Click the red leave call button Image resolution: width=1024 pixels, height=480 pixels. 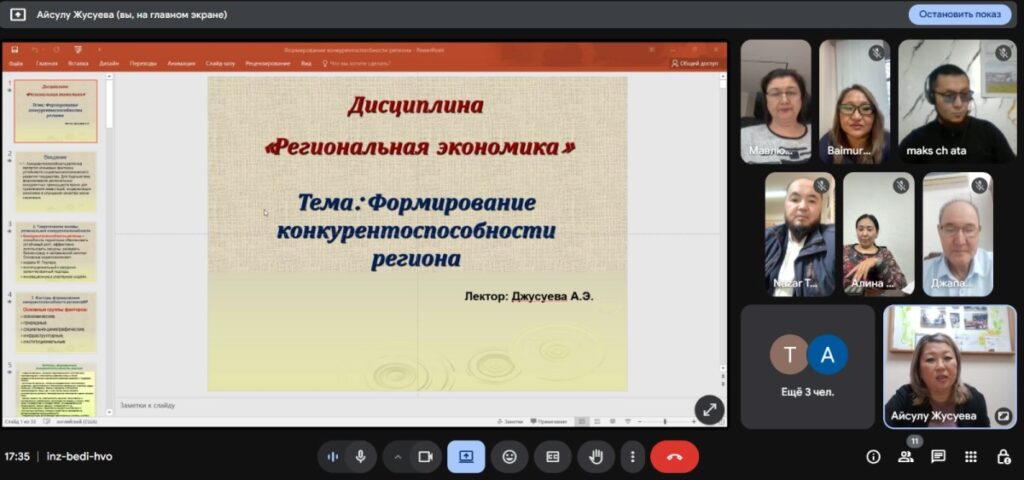pyautogui.click(x=674, y=457)
